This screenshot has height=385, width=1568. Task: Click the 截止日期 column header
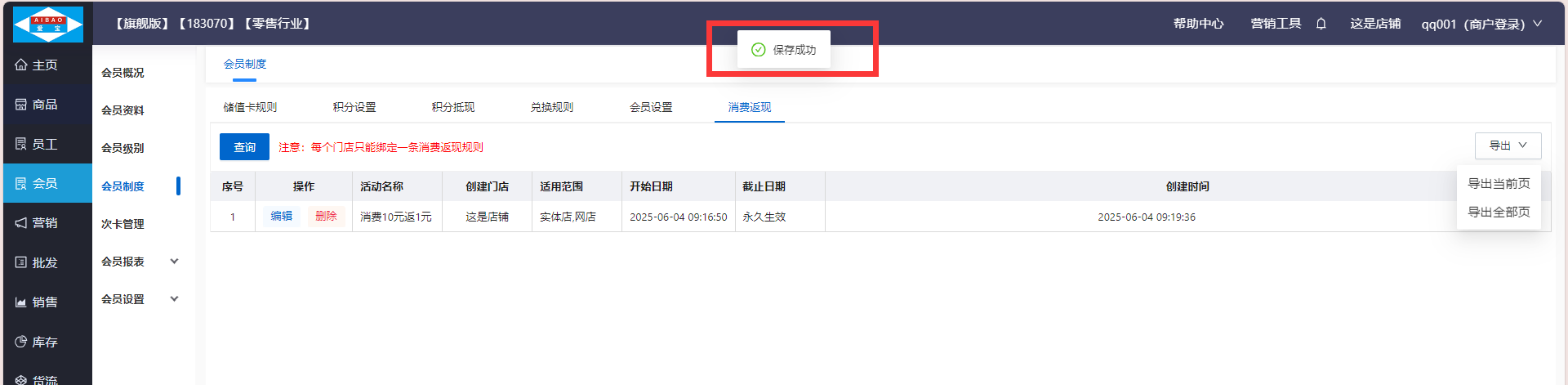coord(764,186)
